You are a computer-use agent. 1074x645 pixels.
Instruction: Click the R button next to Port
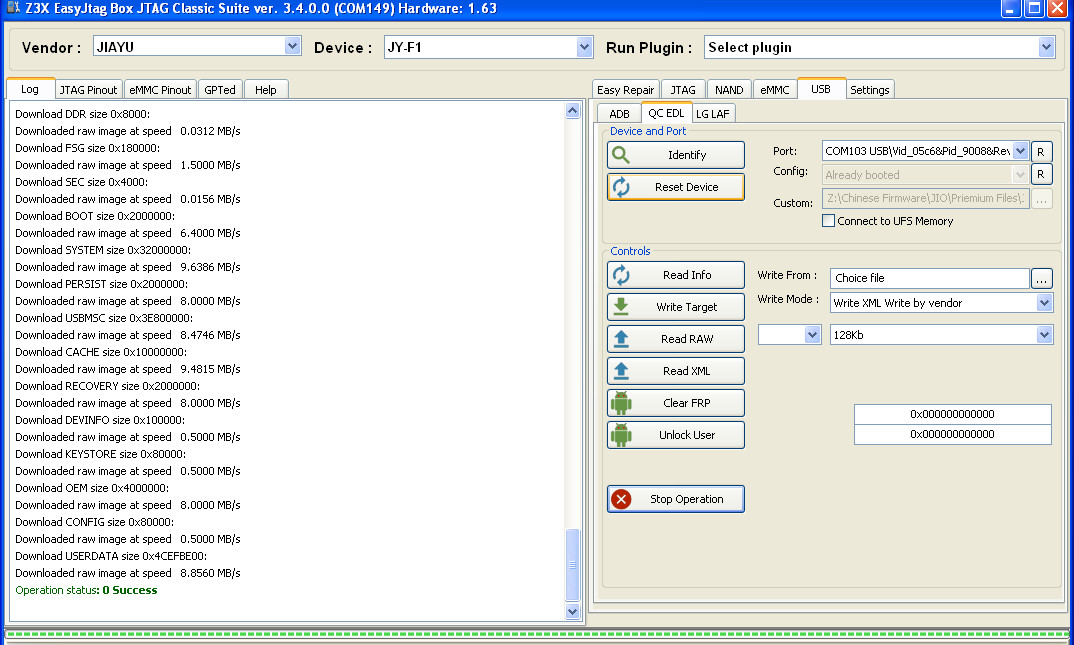[x=1040, y=152]
